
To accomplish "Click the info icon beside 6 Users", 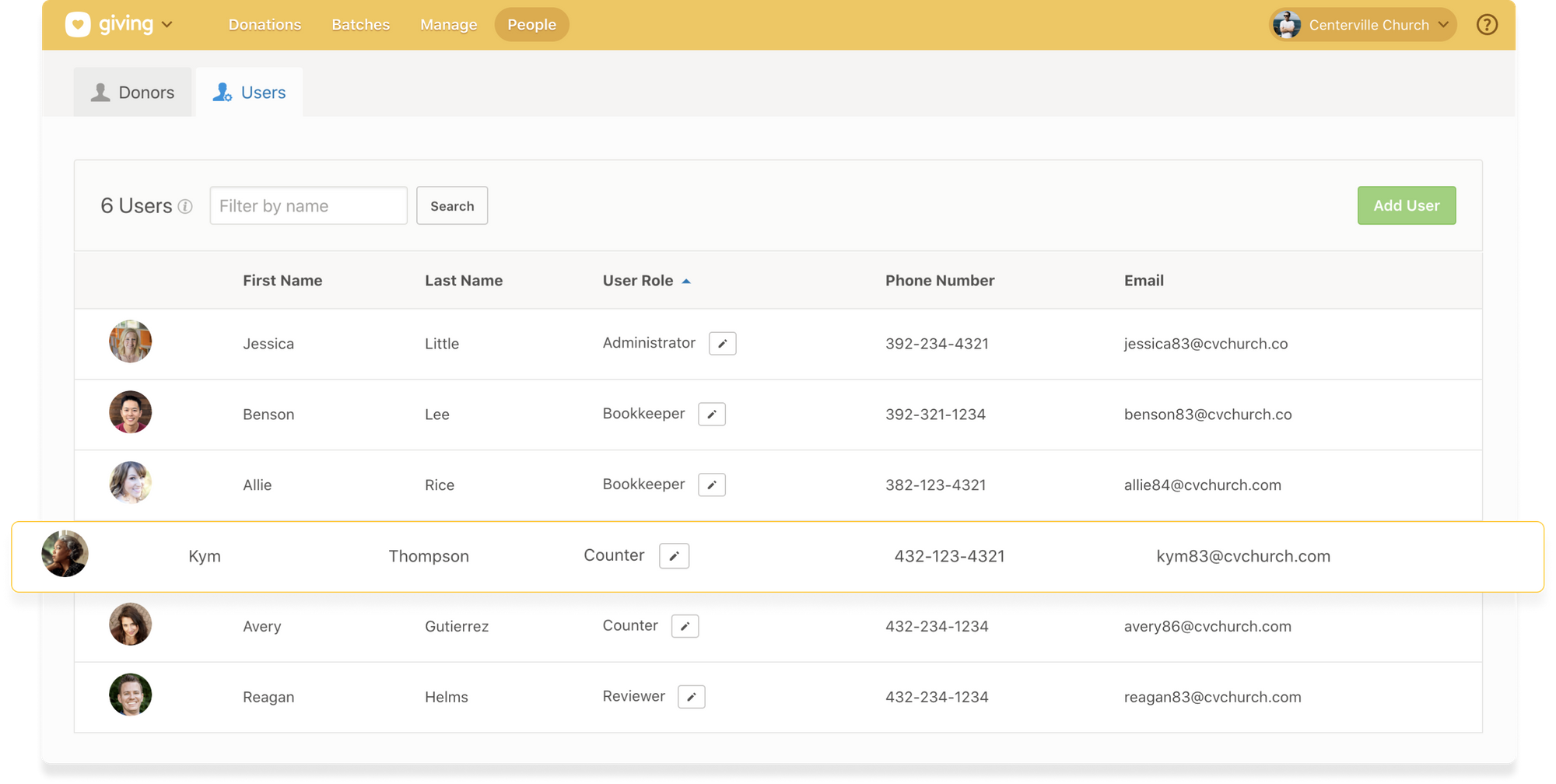I will point(185,207).
